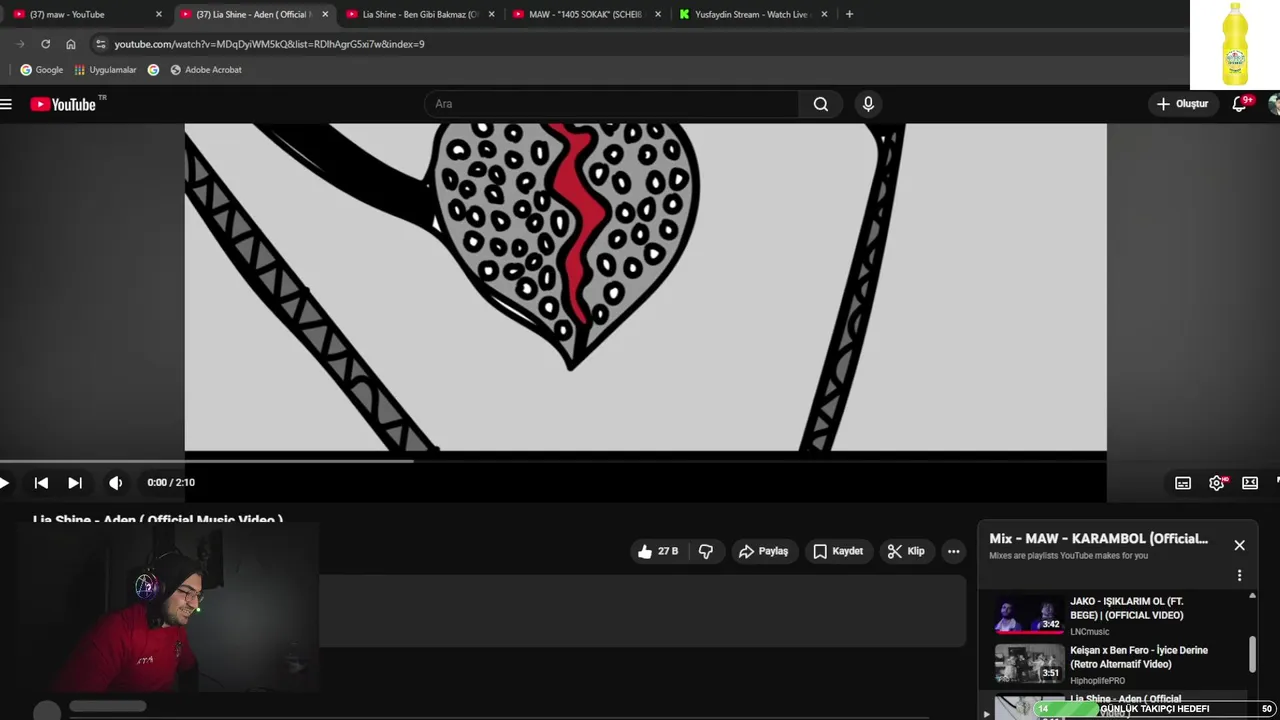View site information icon in address bar
This screenshot has height=720, width=1280.
pyautogui.click(x=99, y=44)
